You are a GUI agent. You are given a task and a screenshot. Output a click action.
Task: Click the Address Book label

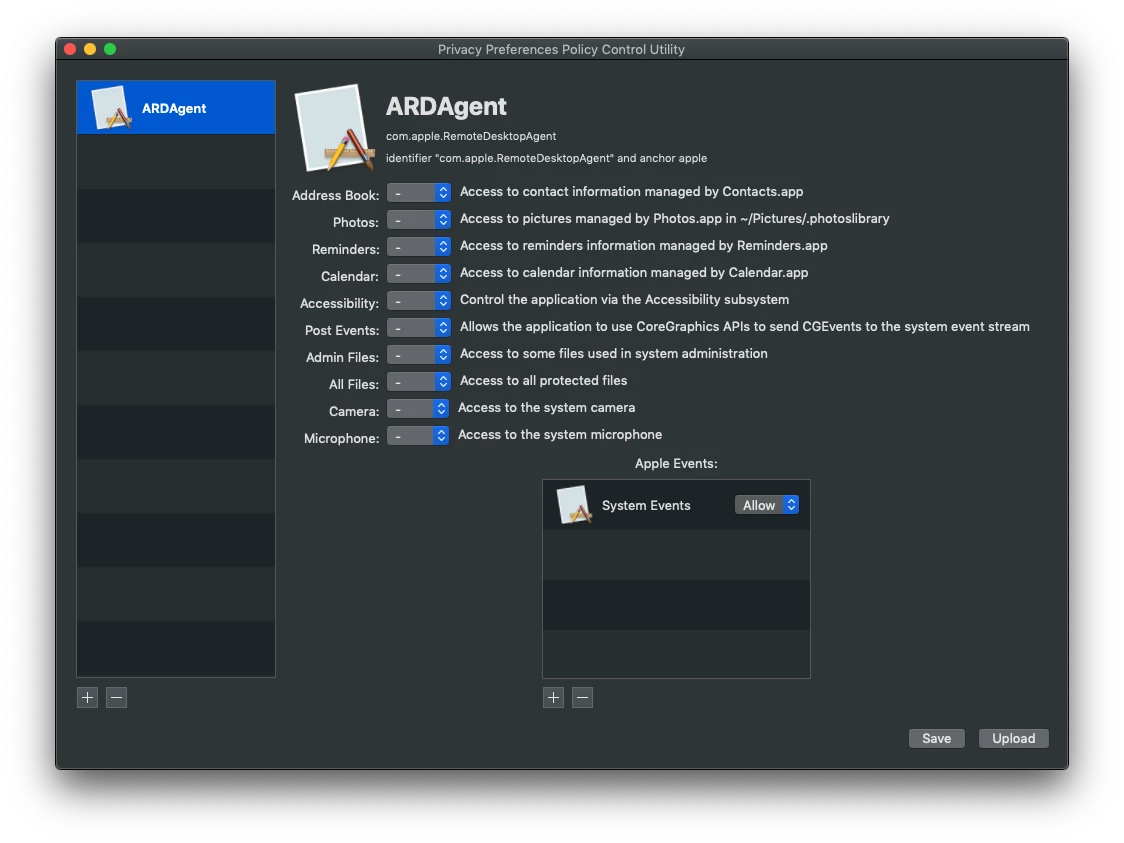(x=335, y=195)
